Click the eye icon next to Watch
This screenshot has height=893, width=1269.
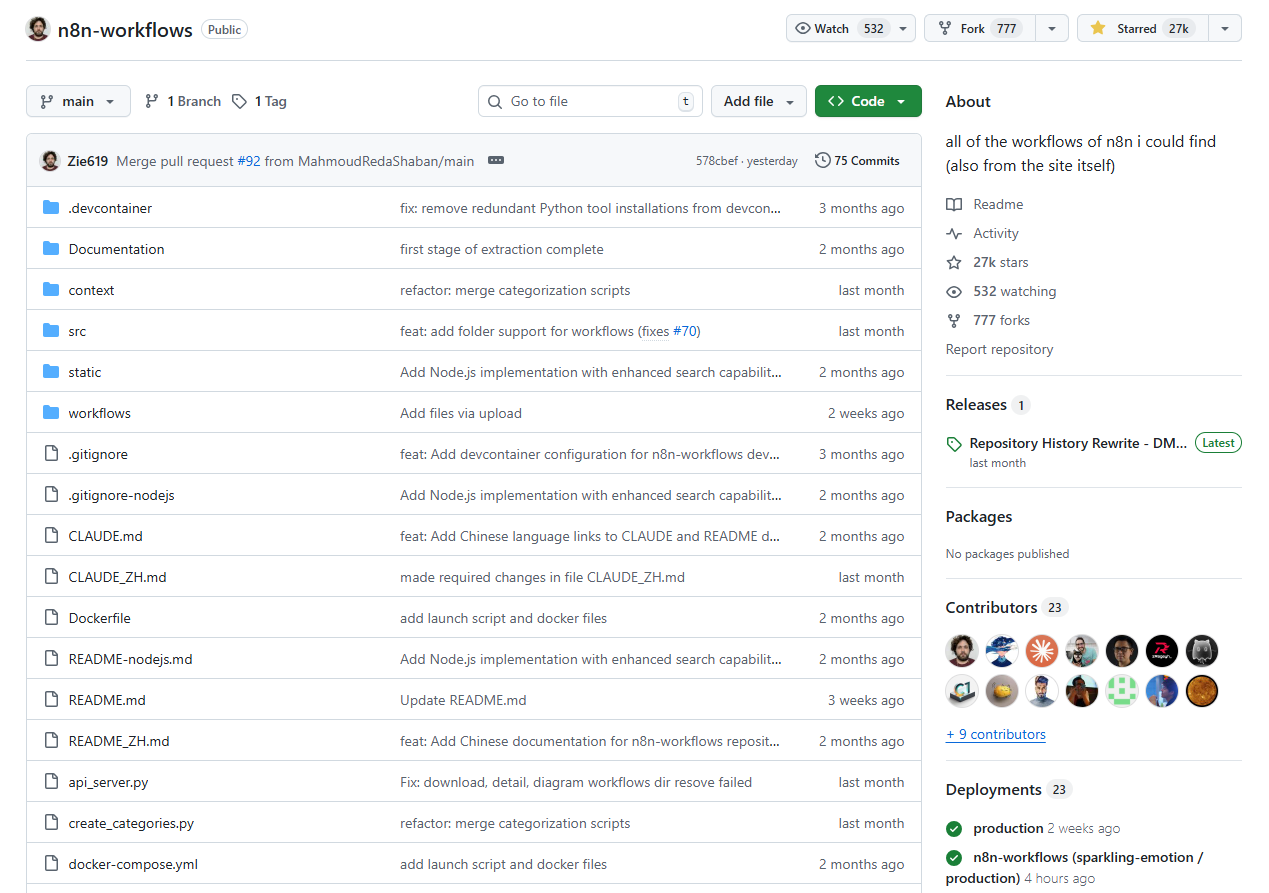(x=802, y=28)
